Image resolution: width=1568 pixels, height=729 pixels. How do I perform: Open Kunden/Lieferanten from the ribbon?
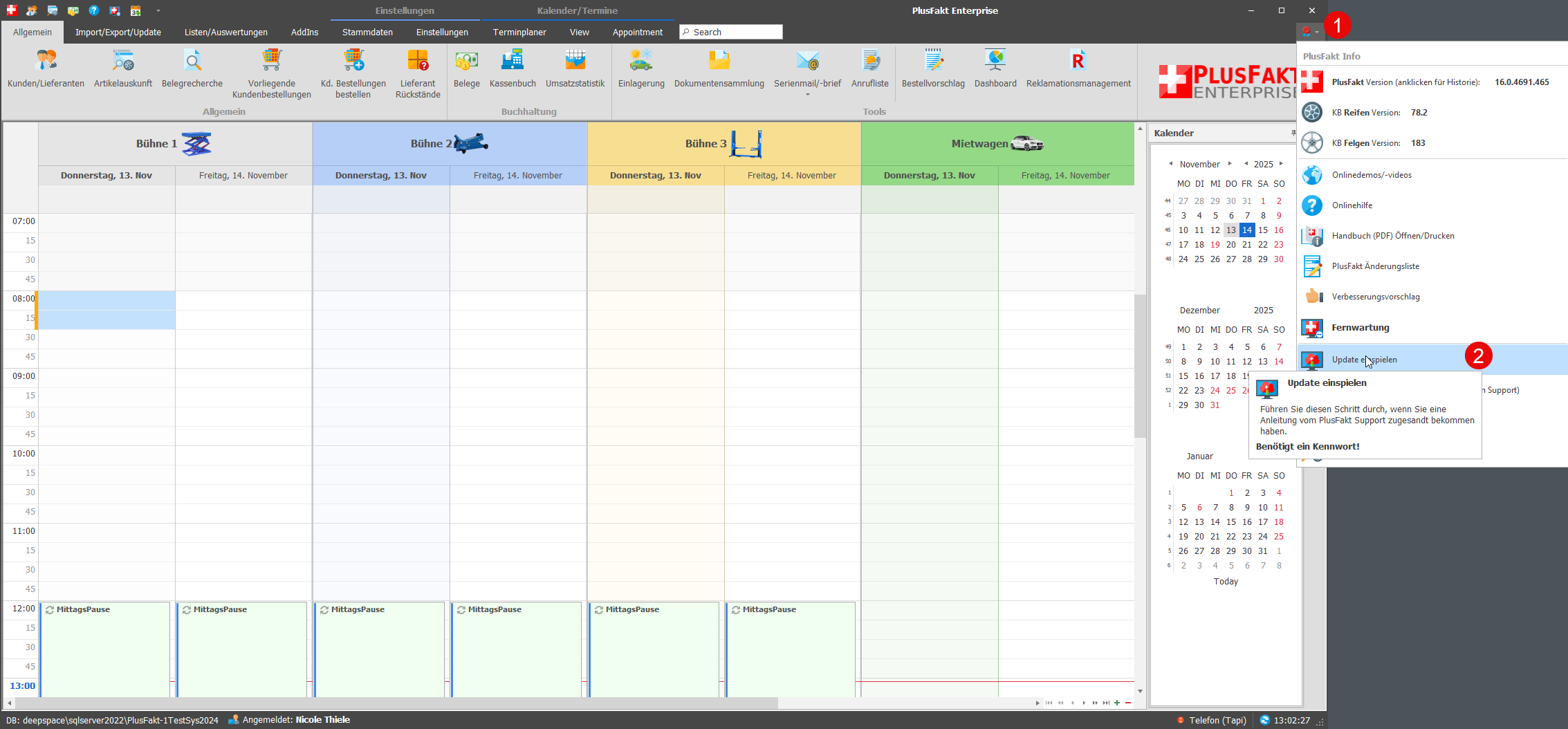(46, 68)
